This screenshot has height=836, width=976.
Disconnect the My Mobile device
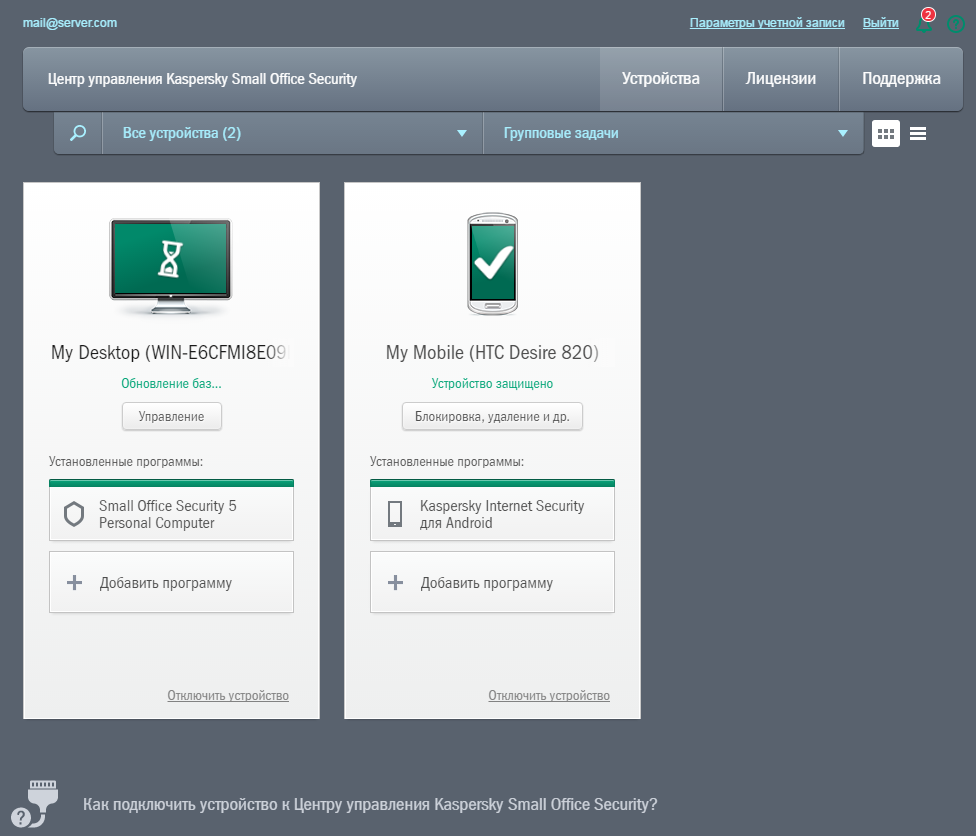pyautogui.click(x=549, y=695)
